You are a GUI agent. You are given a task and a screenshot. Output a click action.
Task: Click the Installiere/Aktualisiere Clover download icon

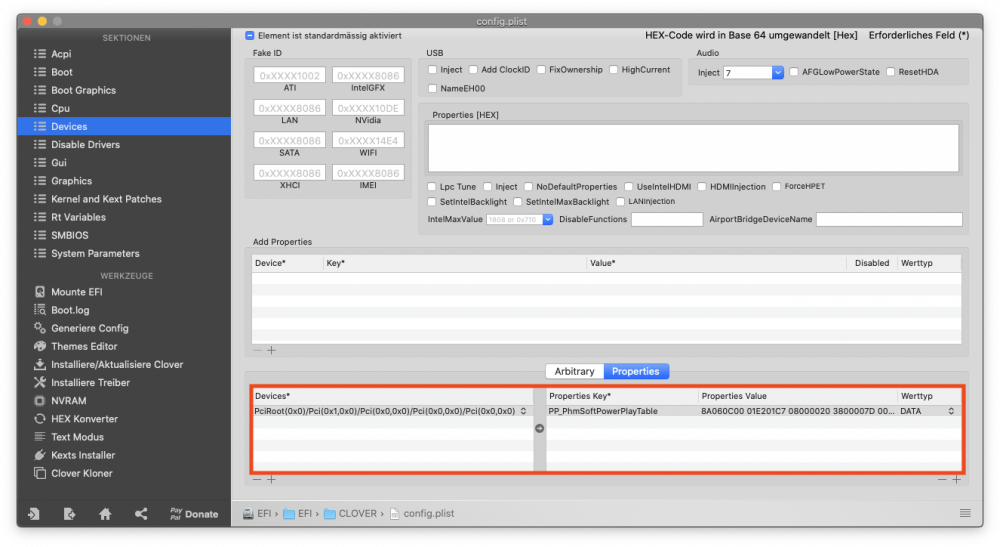(40, 365)
